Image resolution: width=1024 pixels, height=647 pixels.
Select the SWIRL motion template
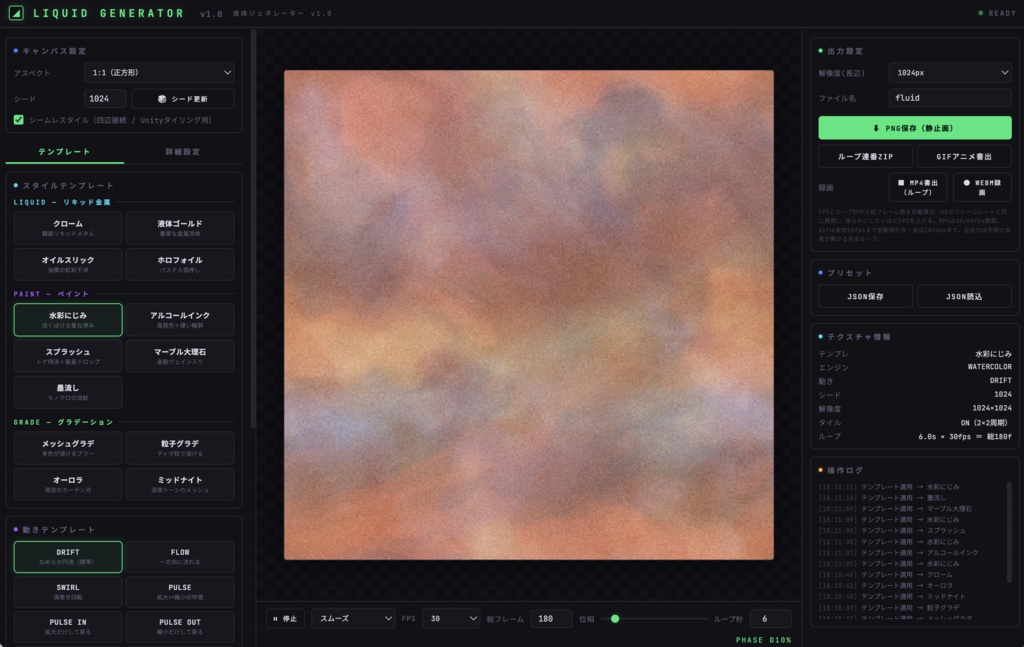(68, 592)
